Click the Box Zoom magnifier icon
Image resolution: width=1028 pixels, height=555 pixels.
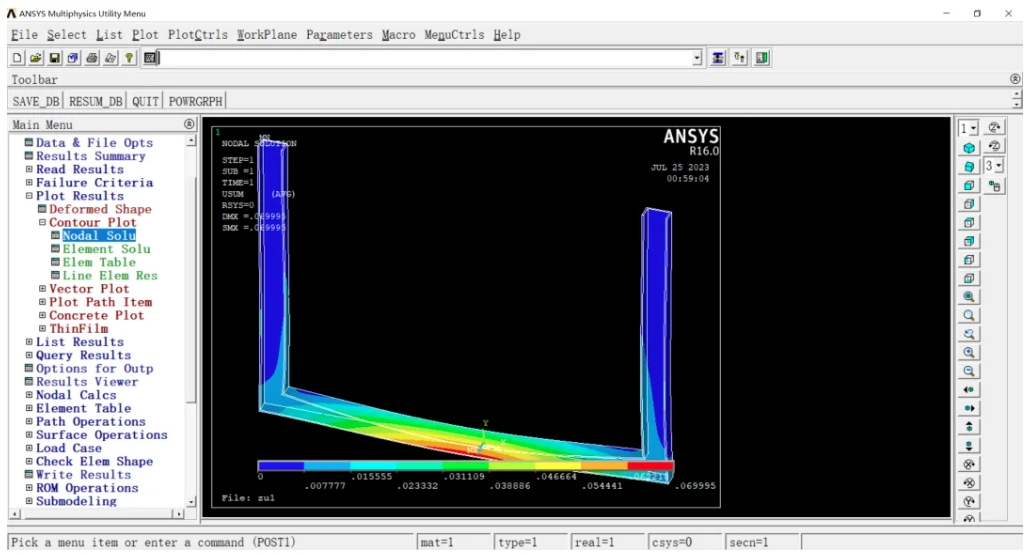969,315
